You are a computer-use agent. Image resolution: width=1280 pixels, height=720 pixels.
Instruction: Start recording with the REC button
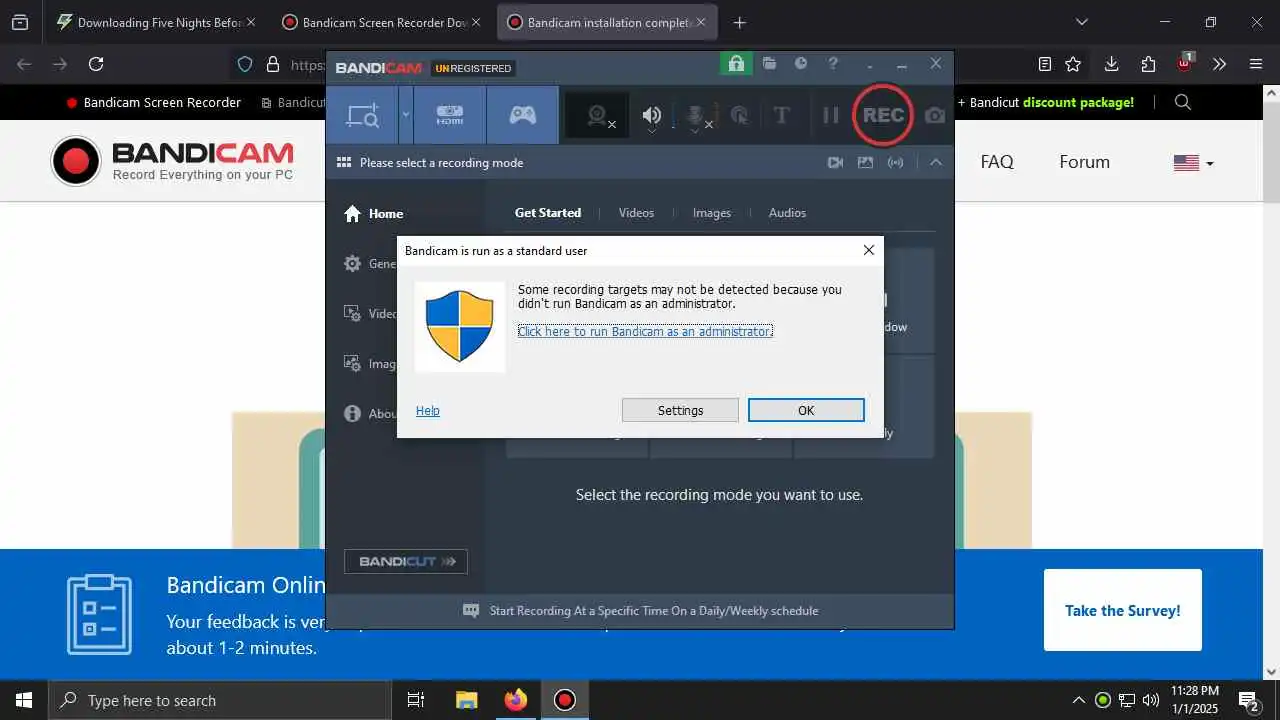883,115
